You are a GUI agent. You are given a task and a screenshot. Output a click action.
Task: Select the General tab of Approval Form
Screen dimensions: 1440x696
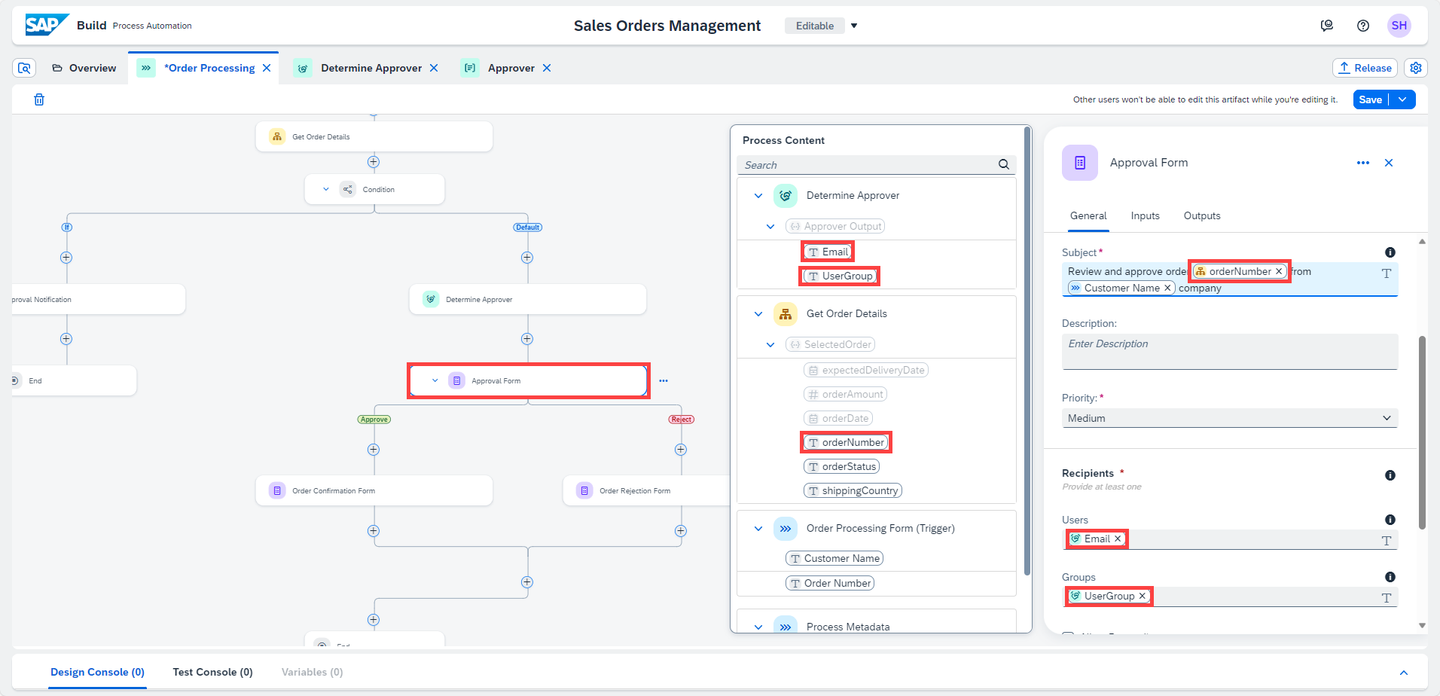pyautogui.click(x=1088, y=216)
